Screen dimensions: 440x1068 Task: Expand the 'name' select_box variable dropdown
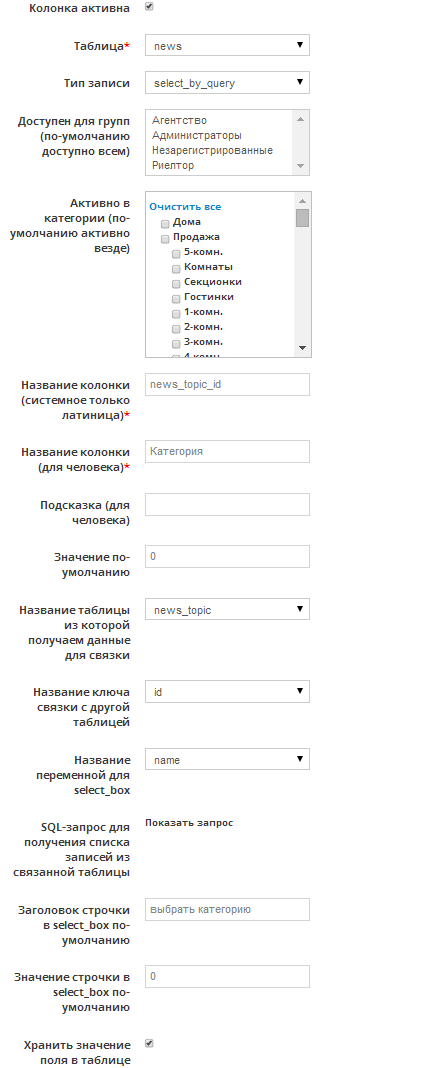tap(227, 759)
